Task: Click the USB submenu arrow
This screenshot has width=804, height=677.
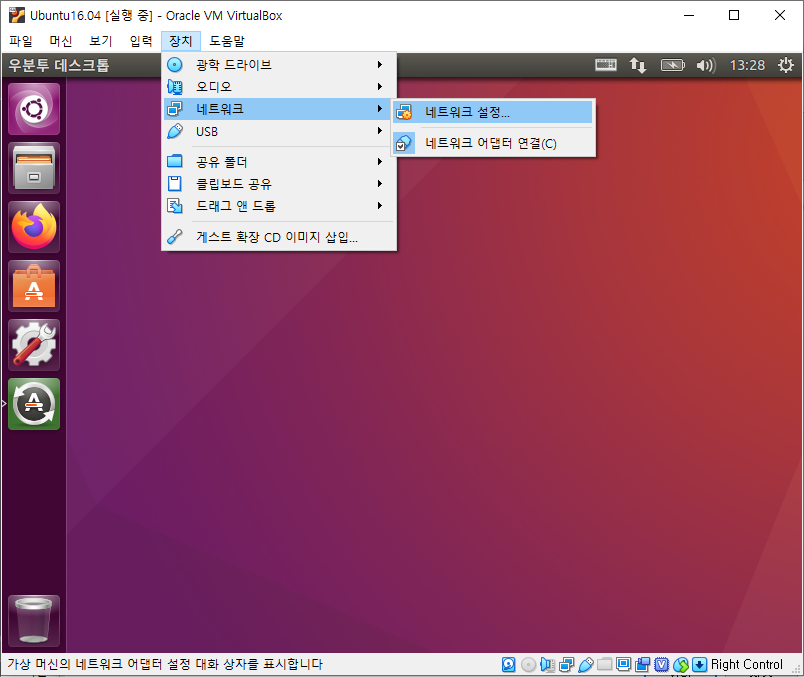Action: [380, 131]
